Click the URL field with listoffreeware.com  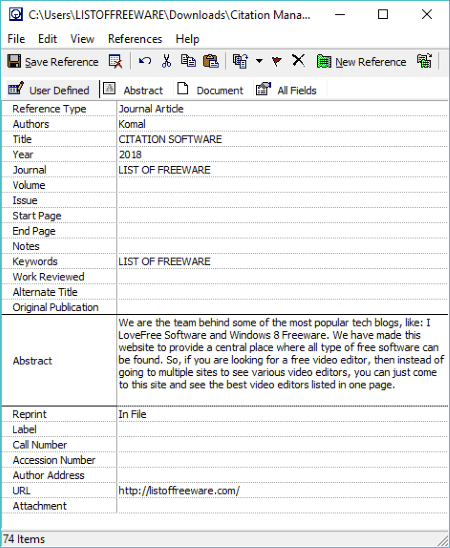(282, 491)
